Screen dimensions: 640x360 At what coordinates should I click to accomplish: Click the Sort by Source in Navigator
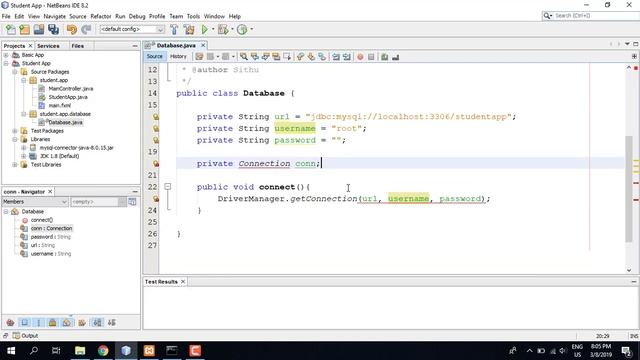(112, 322)
